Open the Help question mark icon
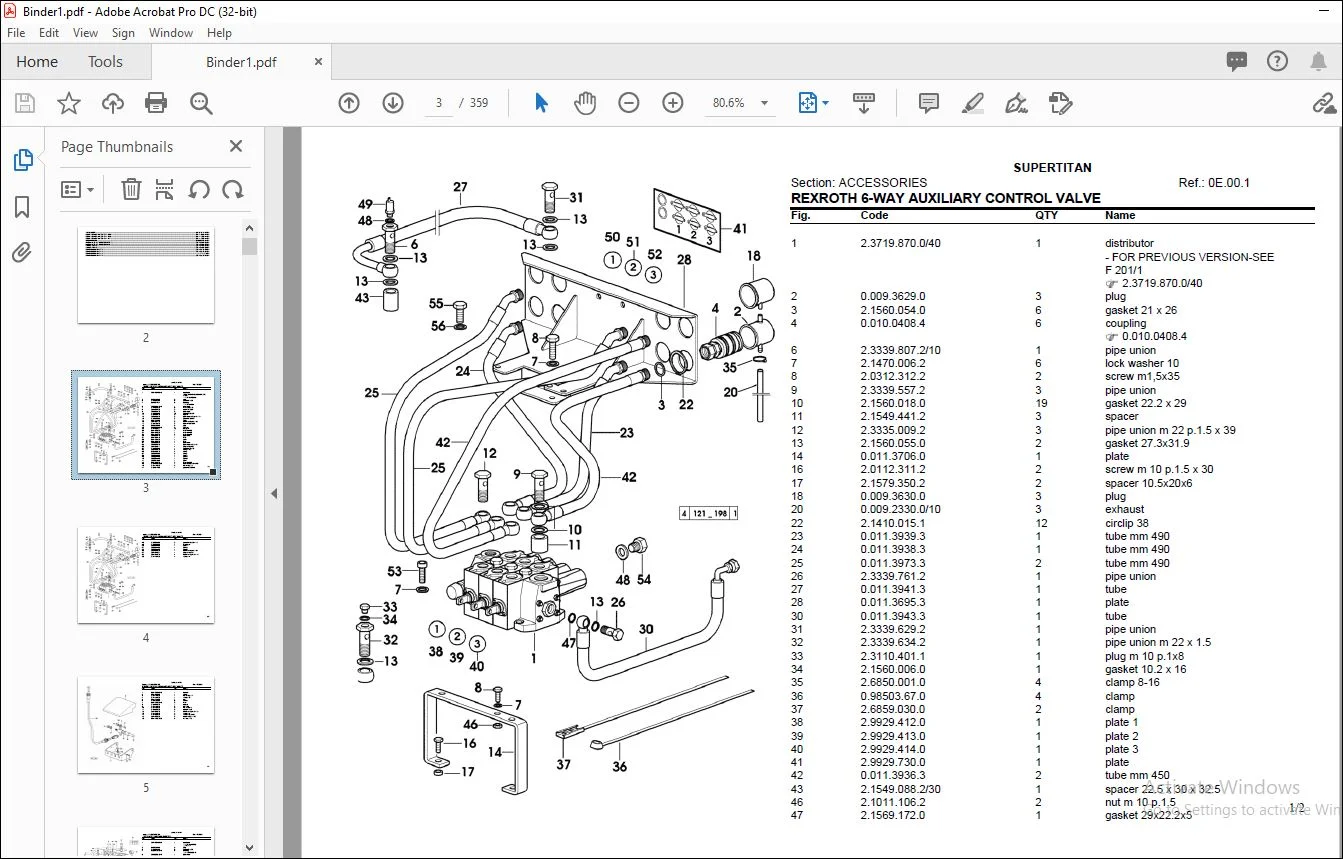 click(x=1277, y=62)
